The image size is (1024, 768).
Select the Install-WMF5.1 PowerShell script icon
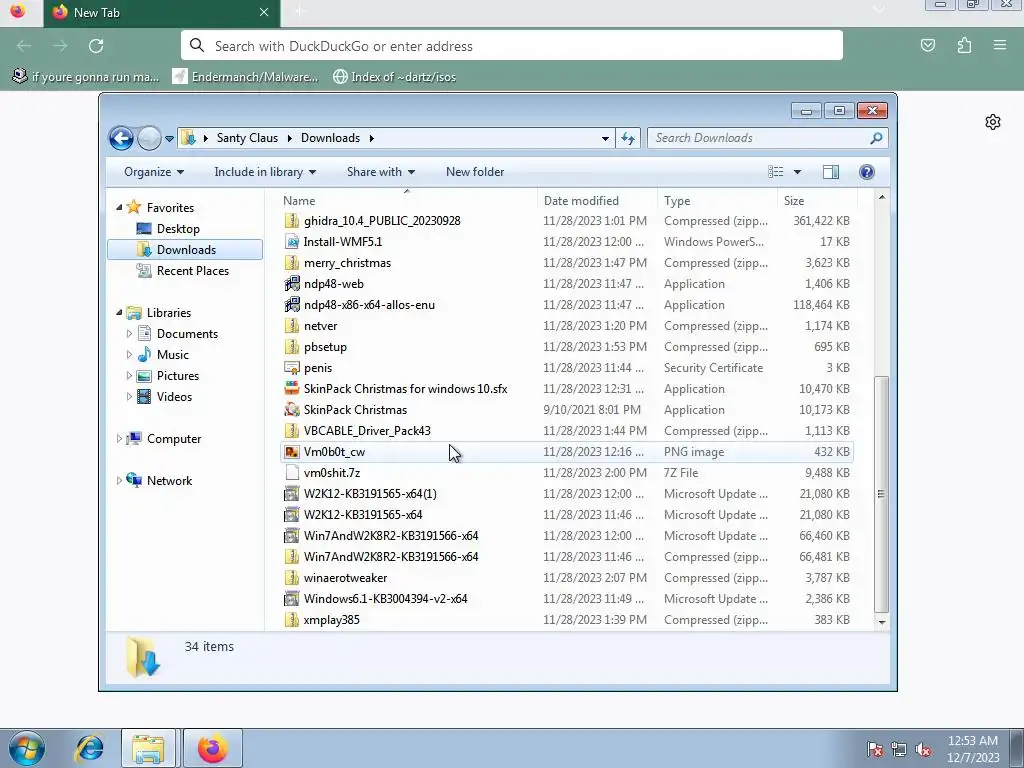pos(292,242)
